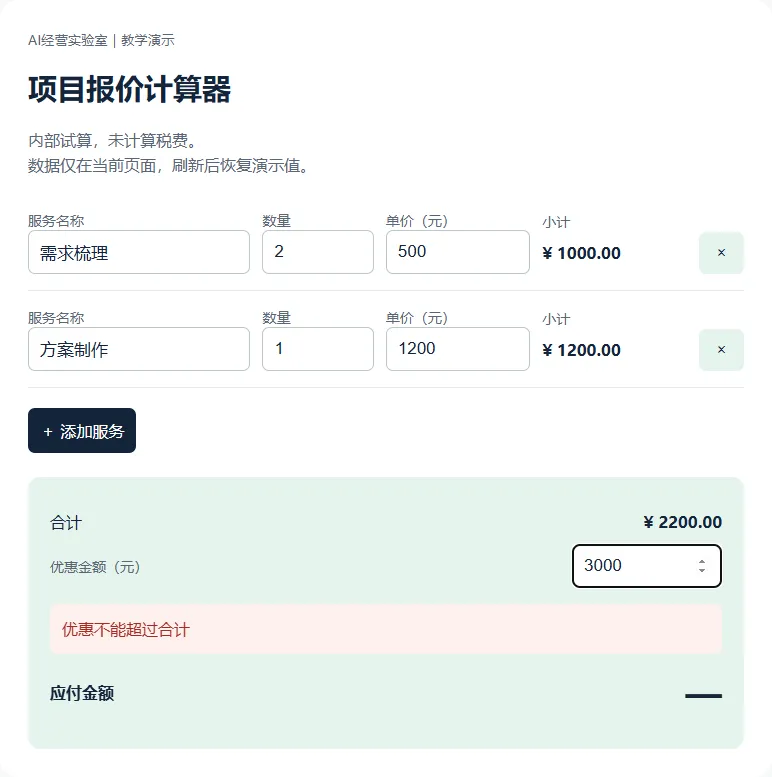
Task: Click the ¥ 1200.00 subtotal value
Action: pyautogui.click(x=581, y=350)
